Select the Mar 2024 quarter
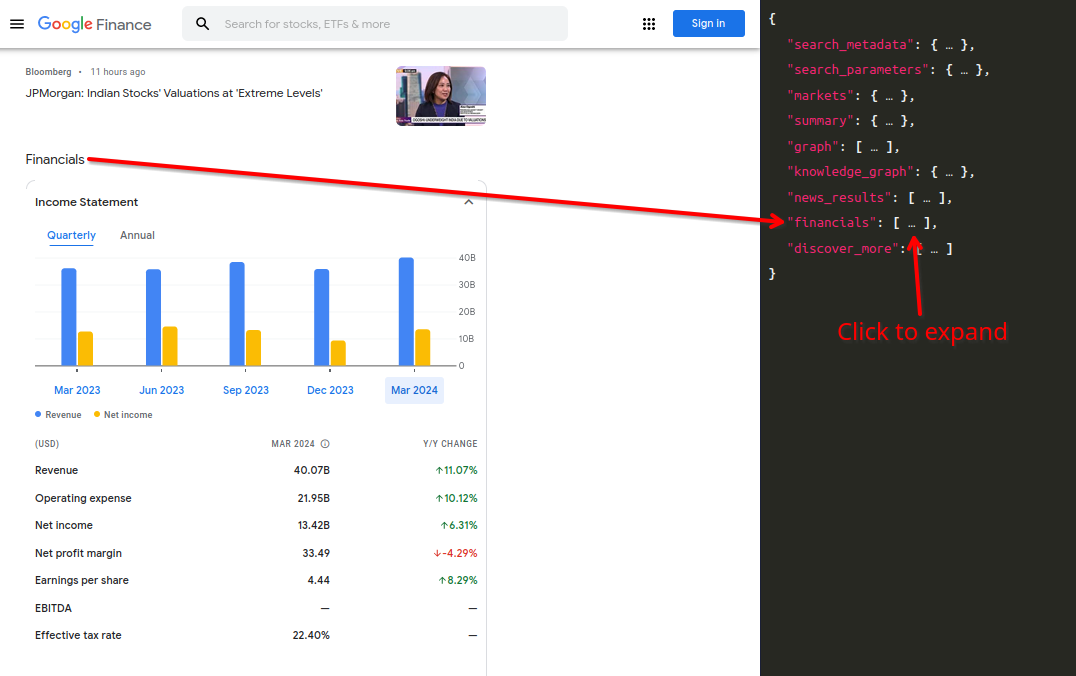1076x676 pixels. (x=414, y=390)
